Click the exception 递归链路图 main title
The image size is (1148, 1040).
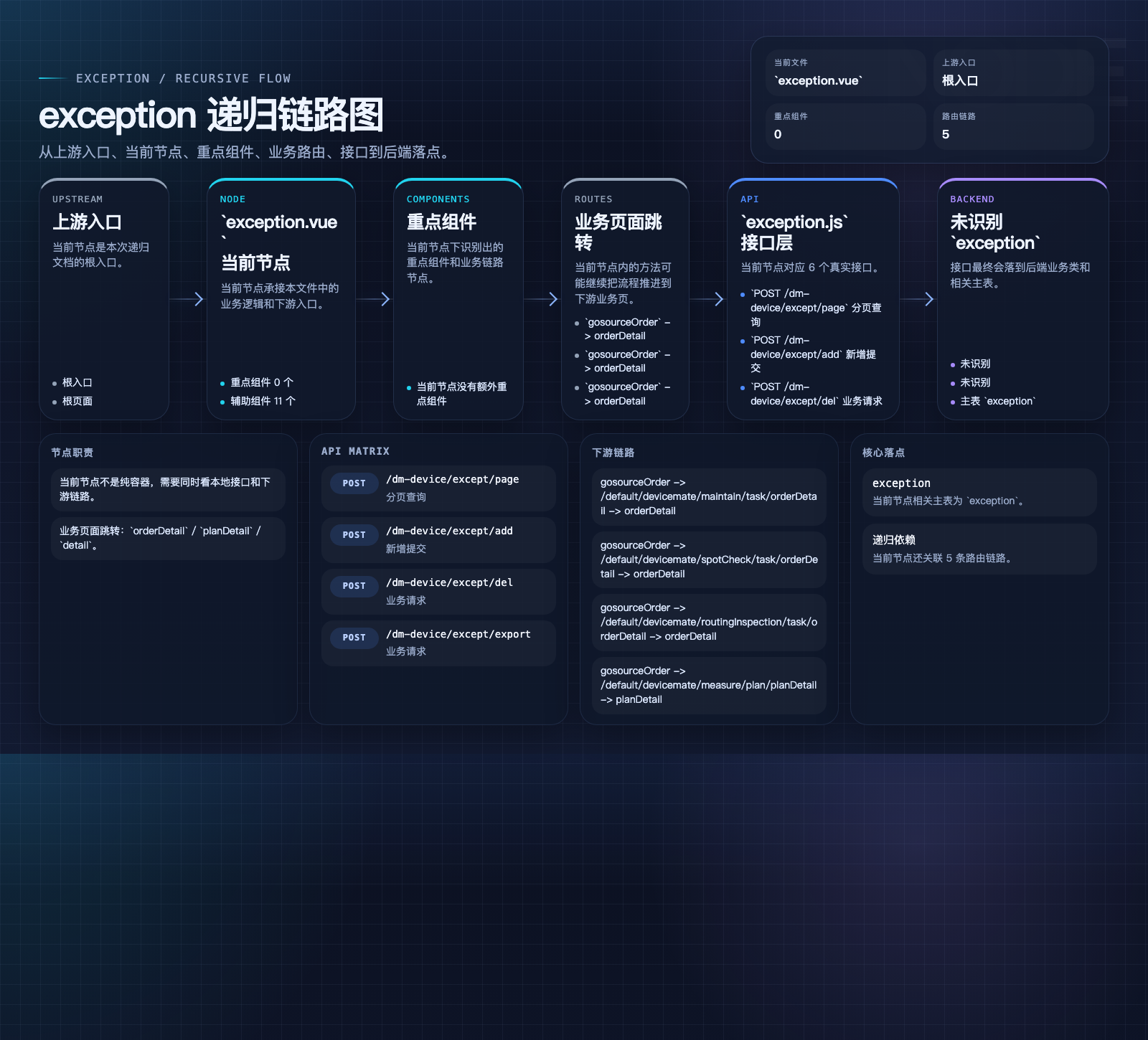pyautogui.click(x=211, y=115)
